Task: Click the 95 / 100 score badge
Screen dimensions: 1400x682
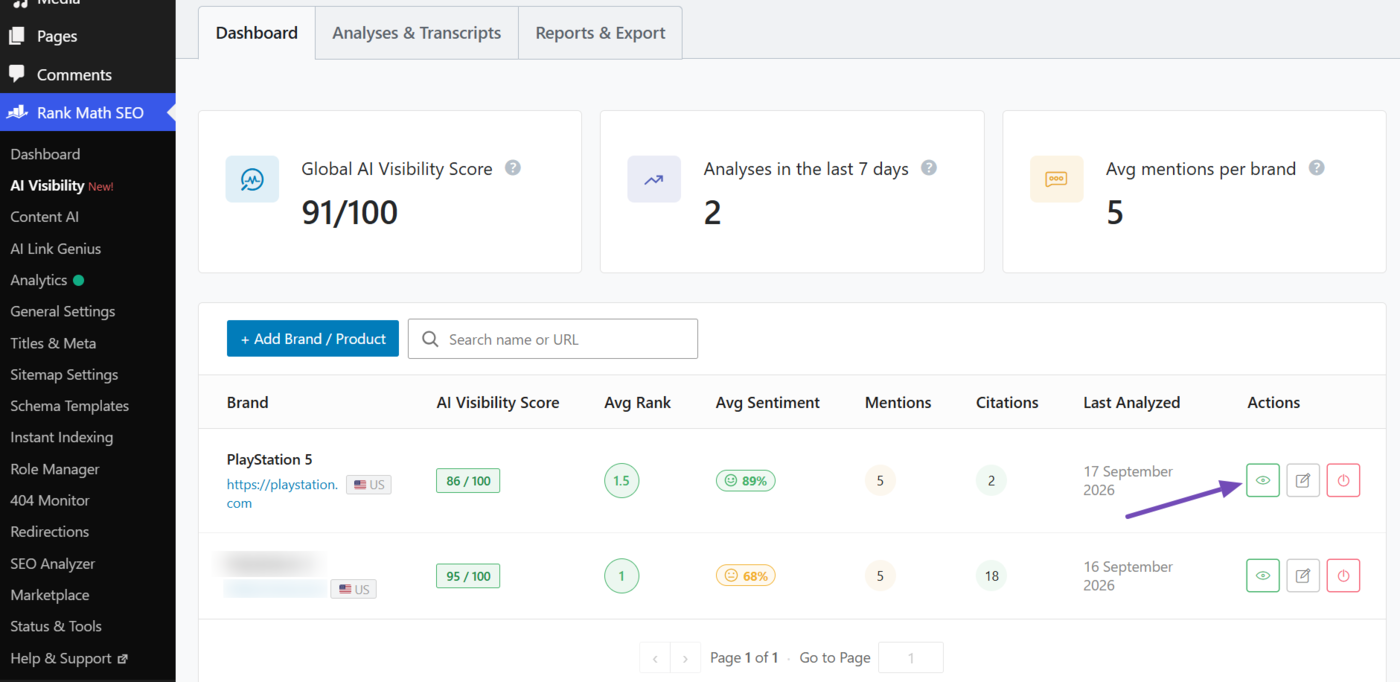Action: click(x=468, y=576)
